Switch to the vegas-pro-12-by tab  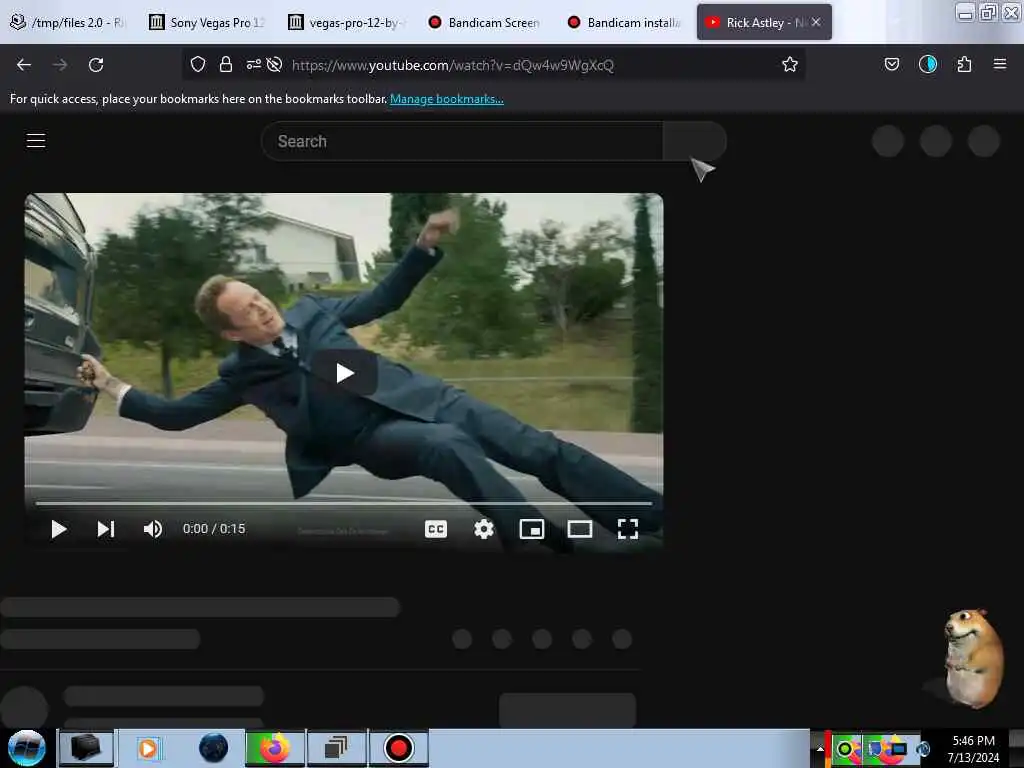click(x=347, y=22)
